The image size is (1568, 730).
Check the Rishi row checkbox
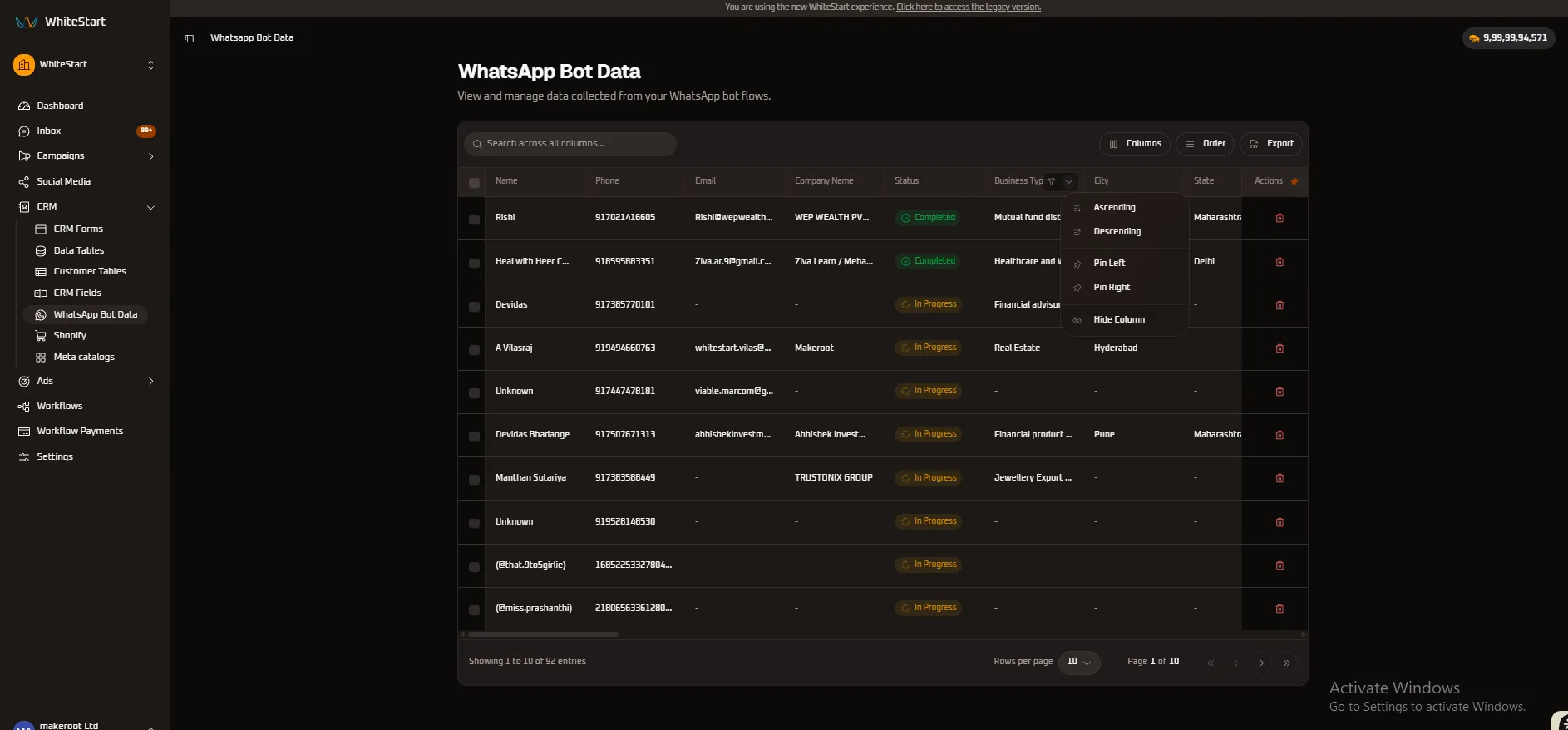point(474,219)
